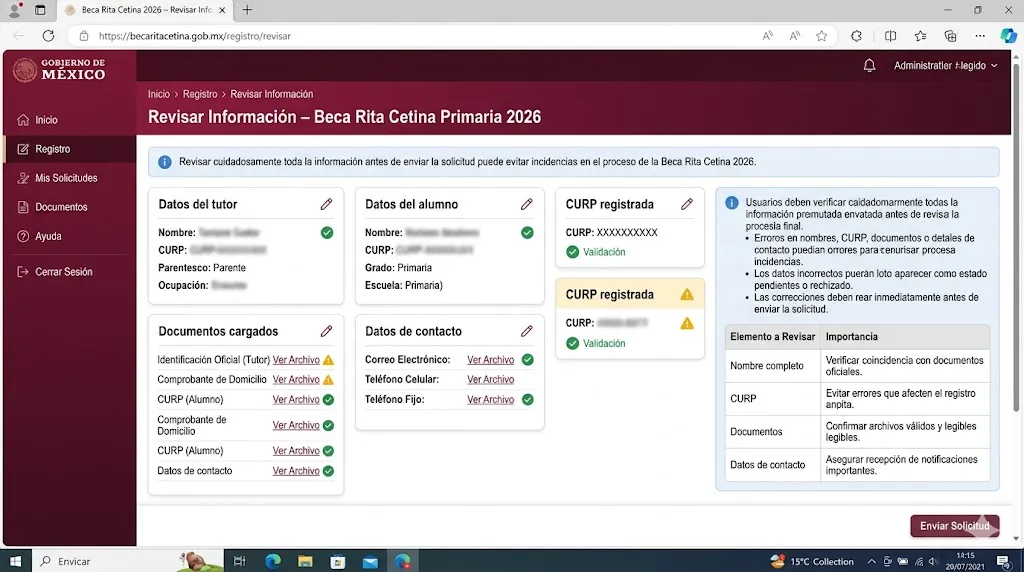This screenshot has height=572, width=1024.
Task: Add page to favorites star icon
Action: [x=822, y=36]
